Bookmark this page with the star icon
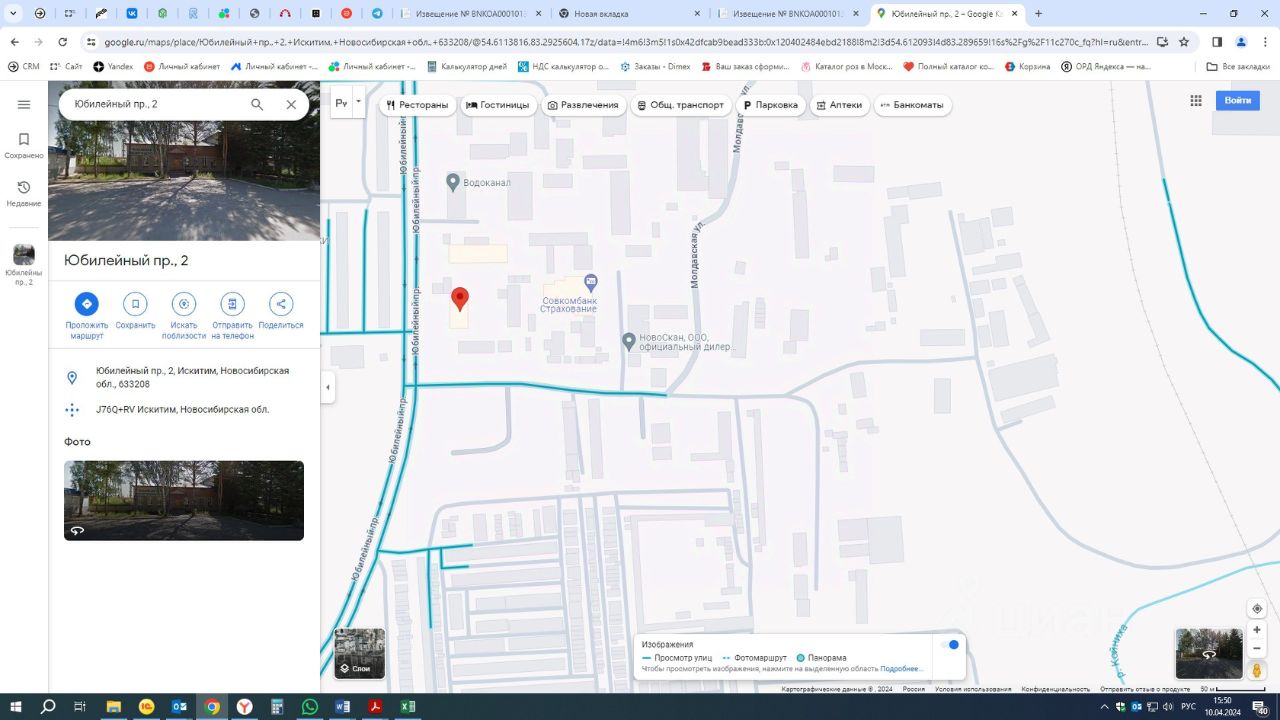 (x=1184, y=42)
